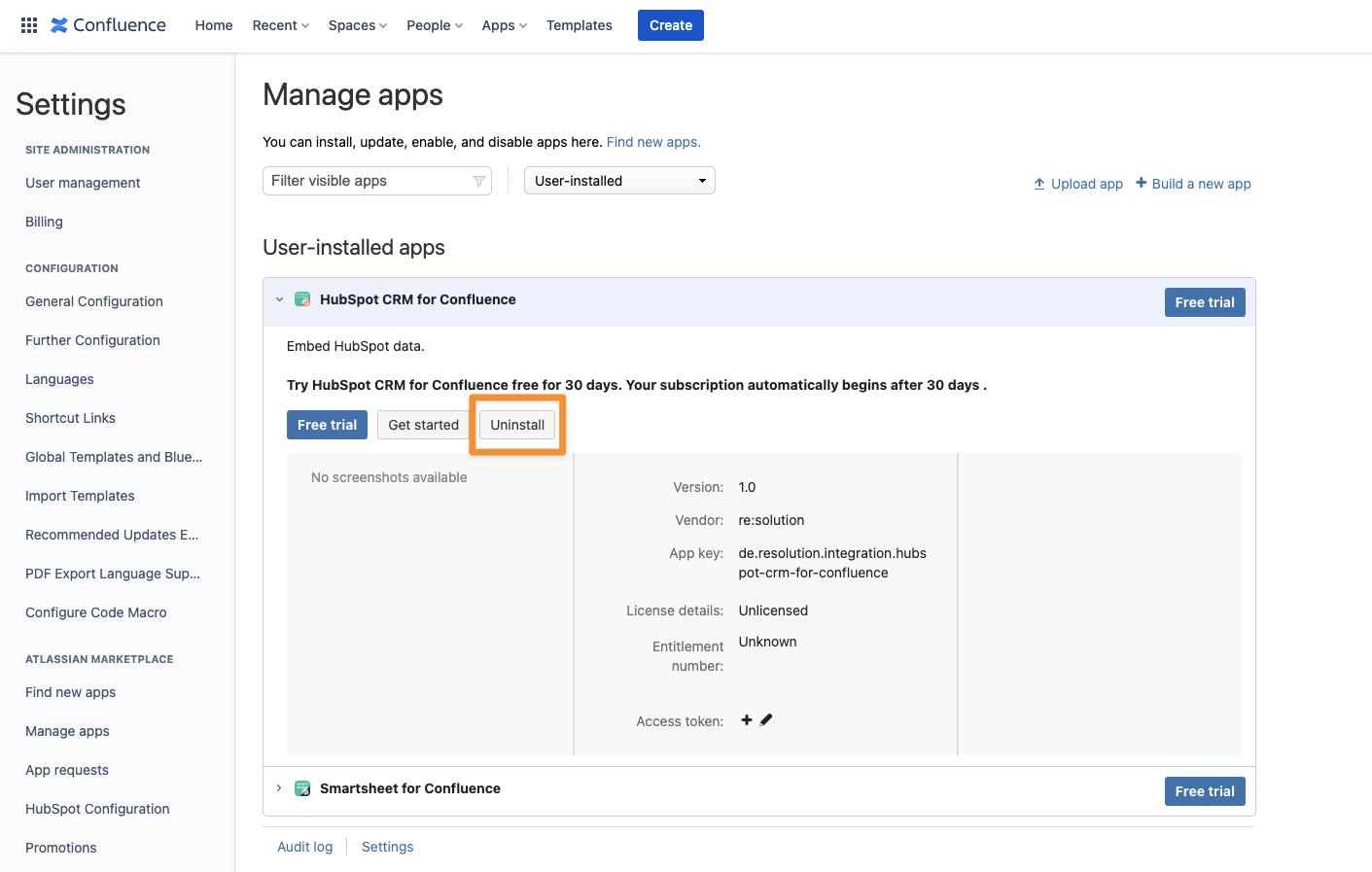The height and width of the screenshot is (872, 1372).
Task: Open the Spaces dropdown menu
Action: click(358, 25)
